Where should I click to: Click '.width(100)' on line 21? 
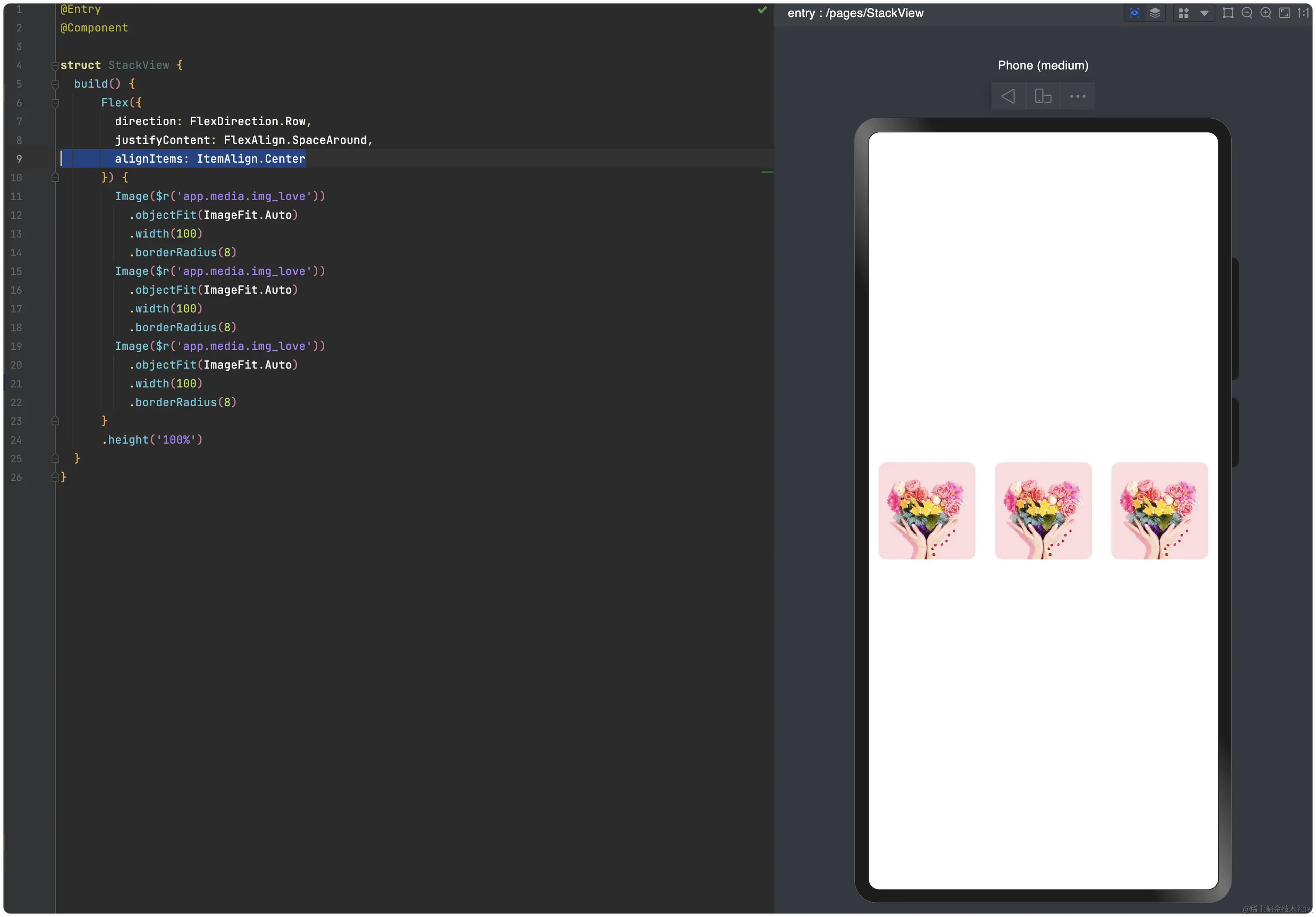[166, 384]
